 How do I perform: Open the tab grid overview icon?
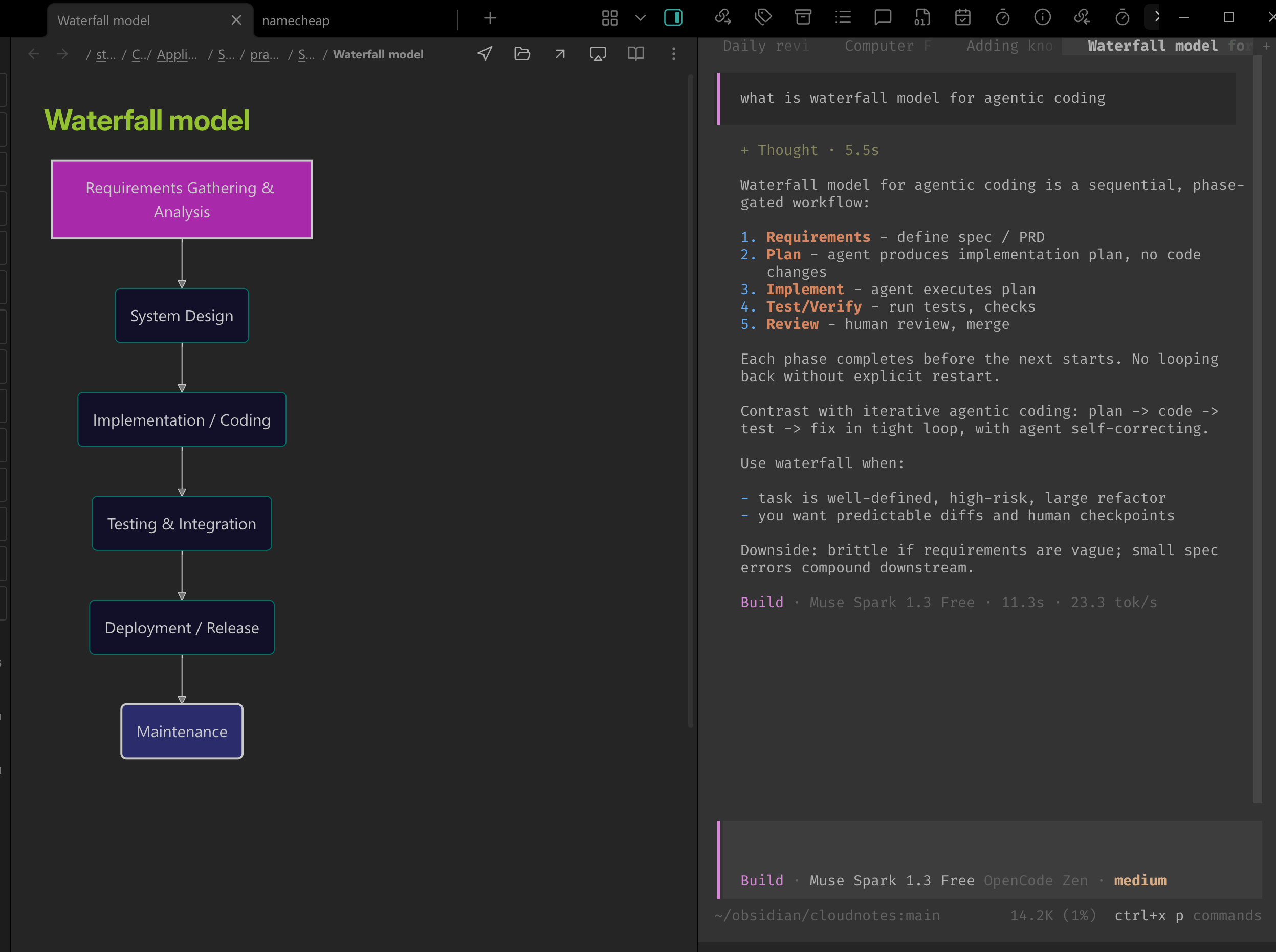pyautogui.click(x=609, y=18)
